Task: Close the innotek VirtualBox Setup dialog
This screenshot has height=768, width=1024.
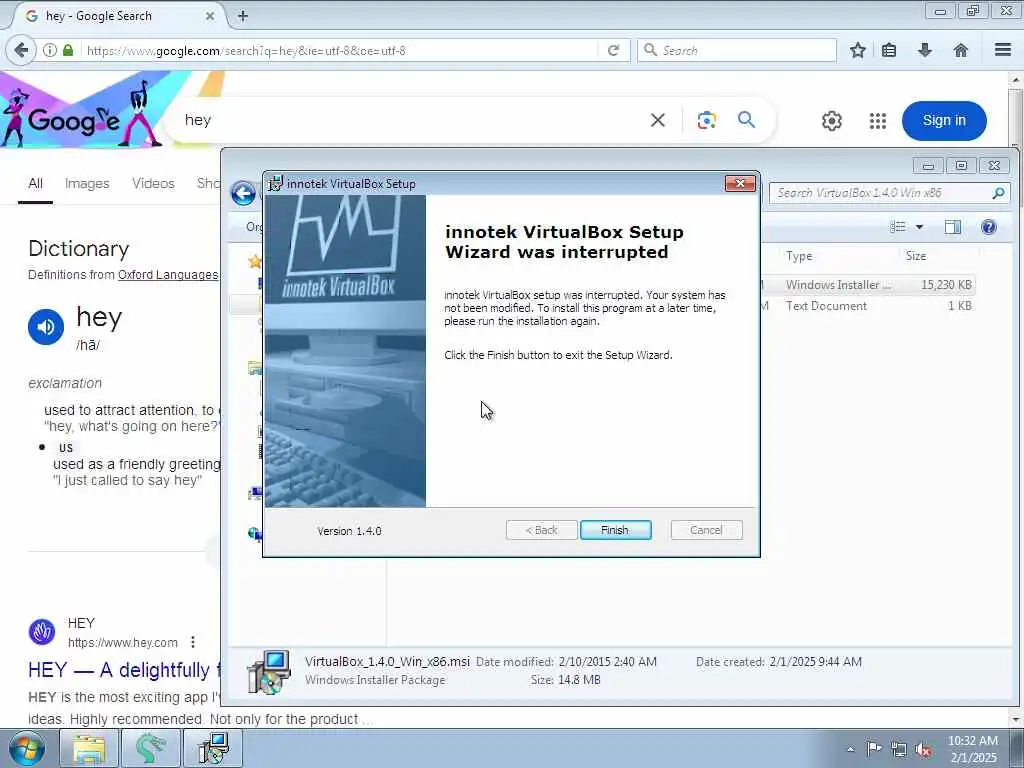Action: [x=740, y=184]
